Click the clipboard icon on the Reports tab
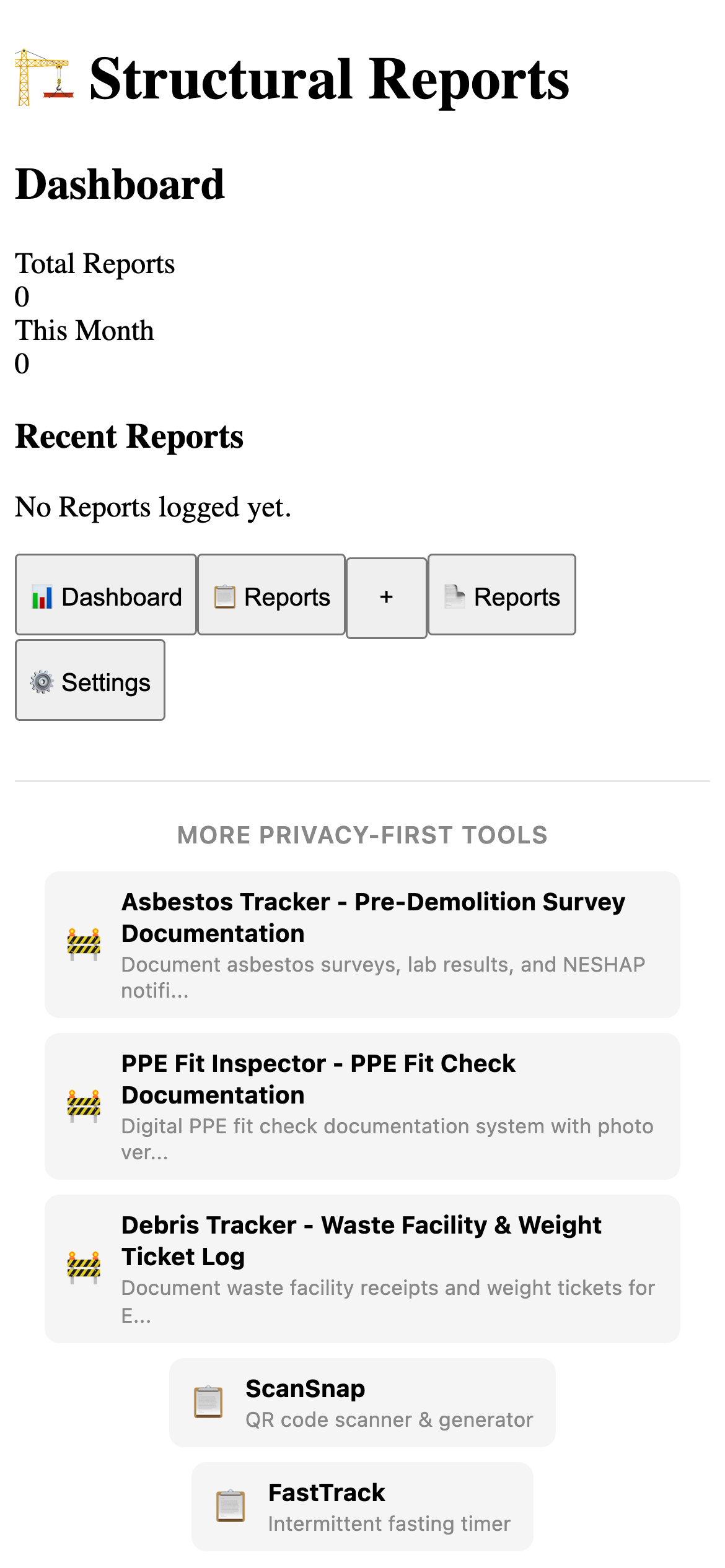Image resolution: width=725 pixels, height=1568 pixels. click(224, 596)
